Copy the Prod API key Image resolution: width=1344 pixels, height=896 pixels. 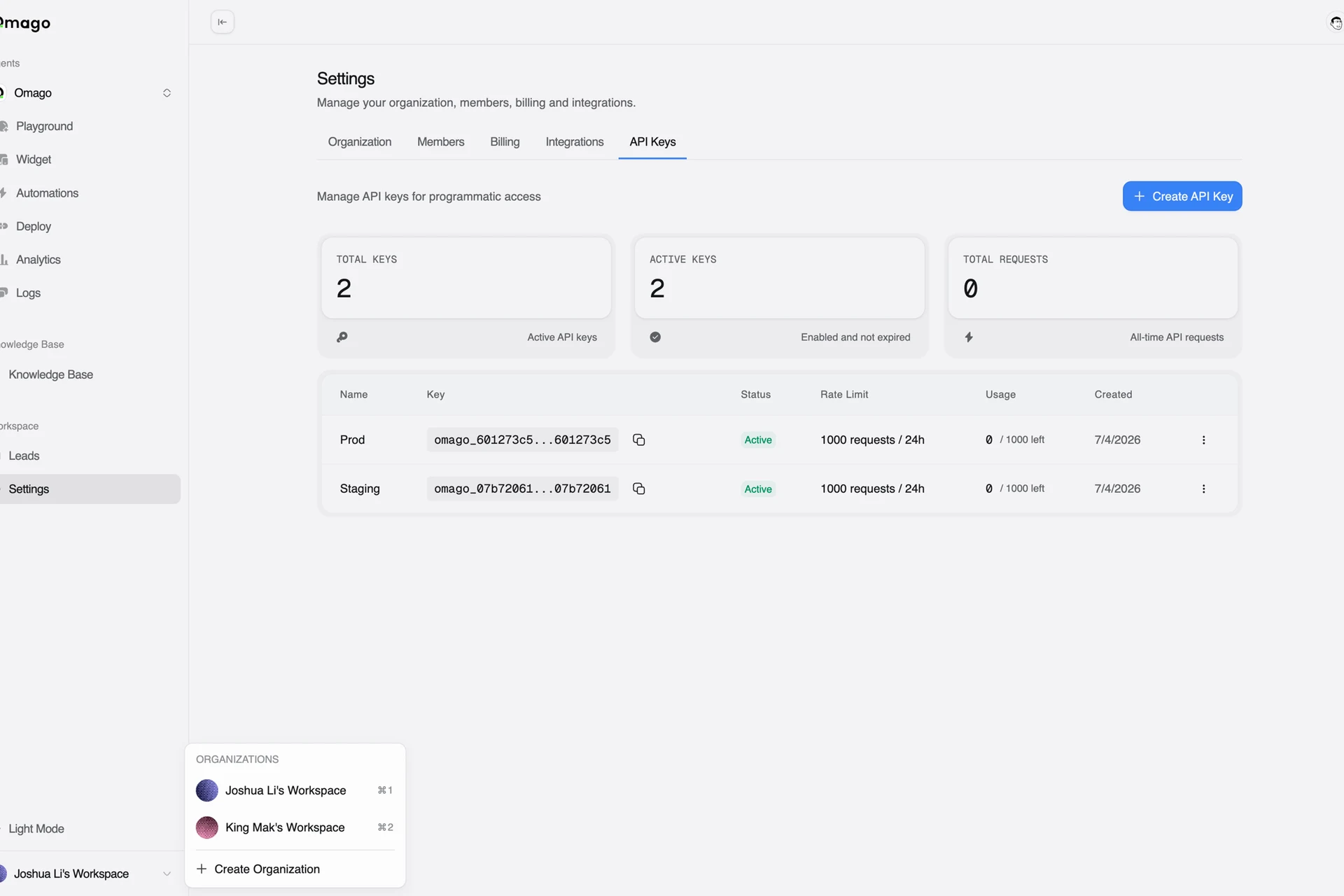point(638,440)
